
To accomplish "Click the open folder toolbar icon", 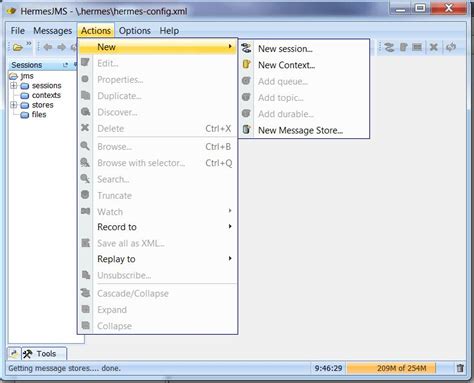I will click(x=17, y=48).
